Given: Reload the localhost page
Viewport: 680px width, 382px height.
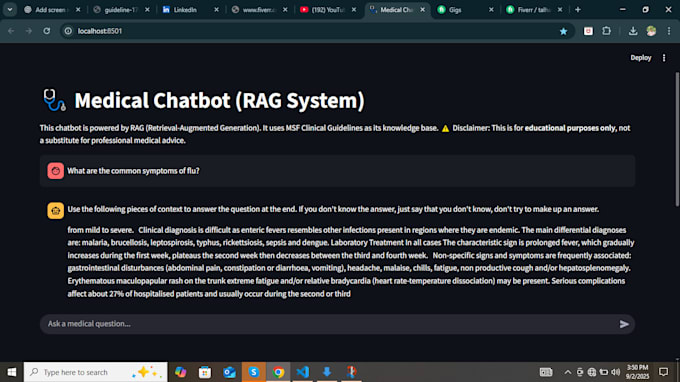Looking at the screenshot, I should tap(46, 31).
